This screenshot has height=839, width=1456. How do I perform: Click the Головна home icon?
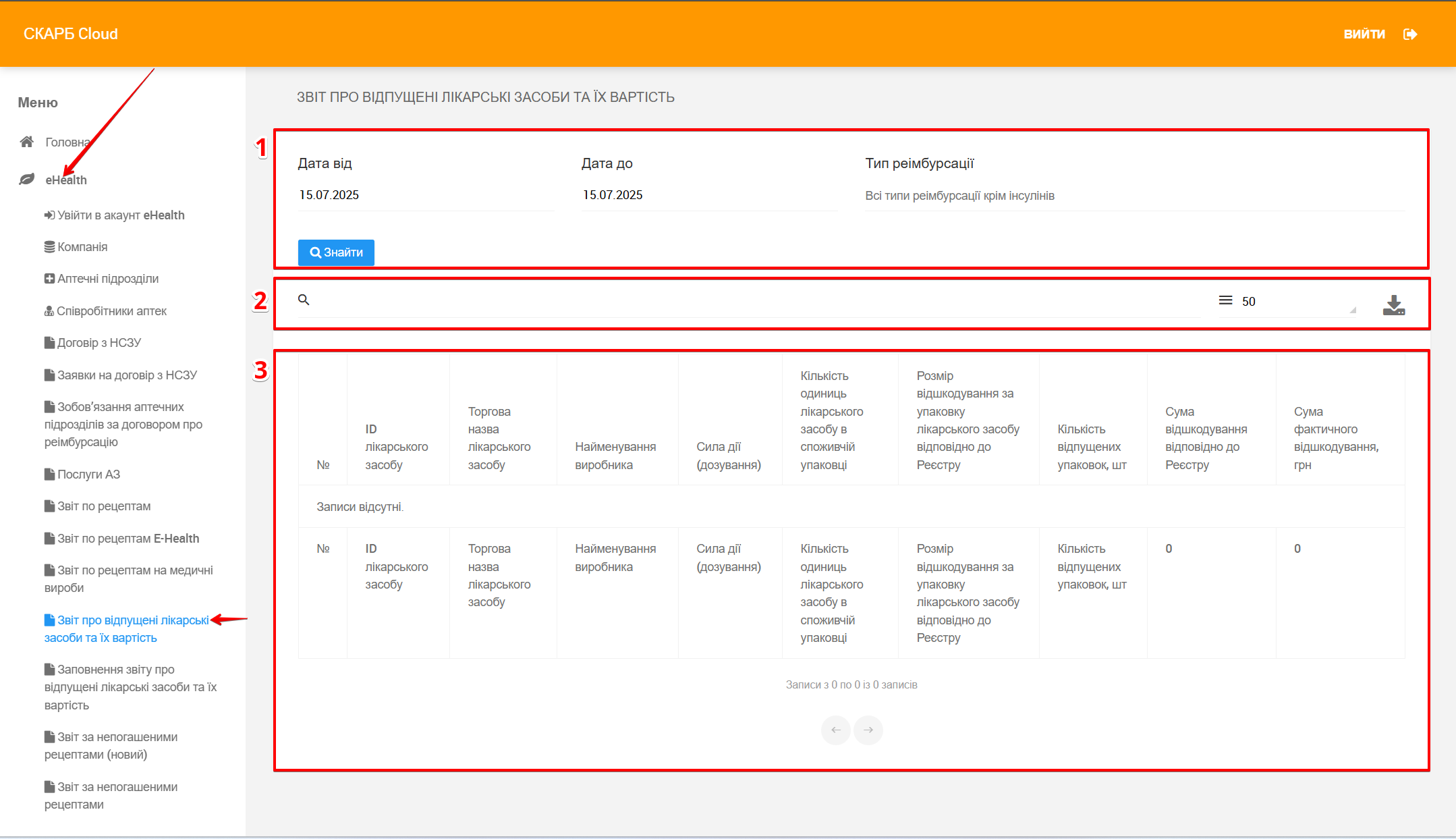[x=27, y=142]
